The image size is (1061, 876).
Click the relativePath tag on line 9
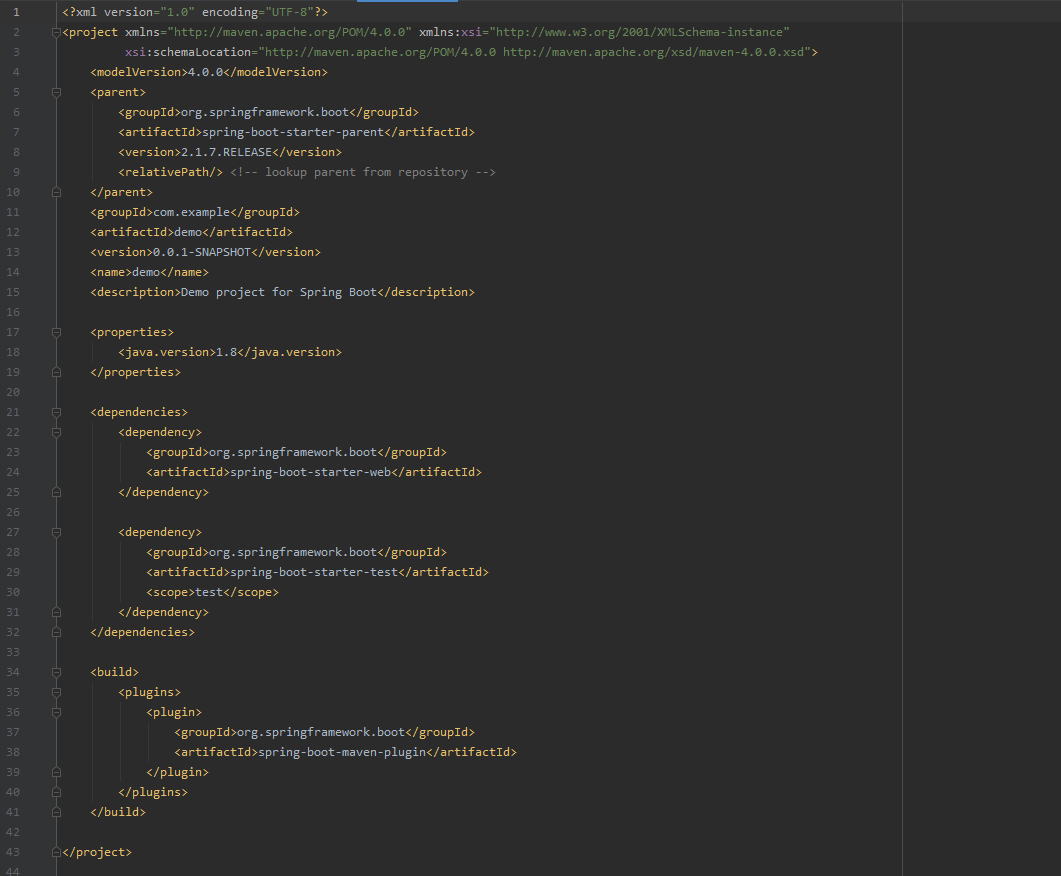coord(171,172)
